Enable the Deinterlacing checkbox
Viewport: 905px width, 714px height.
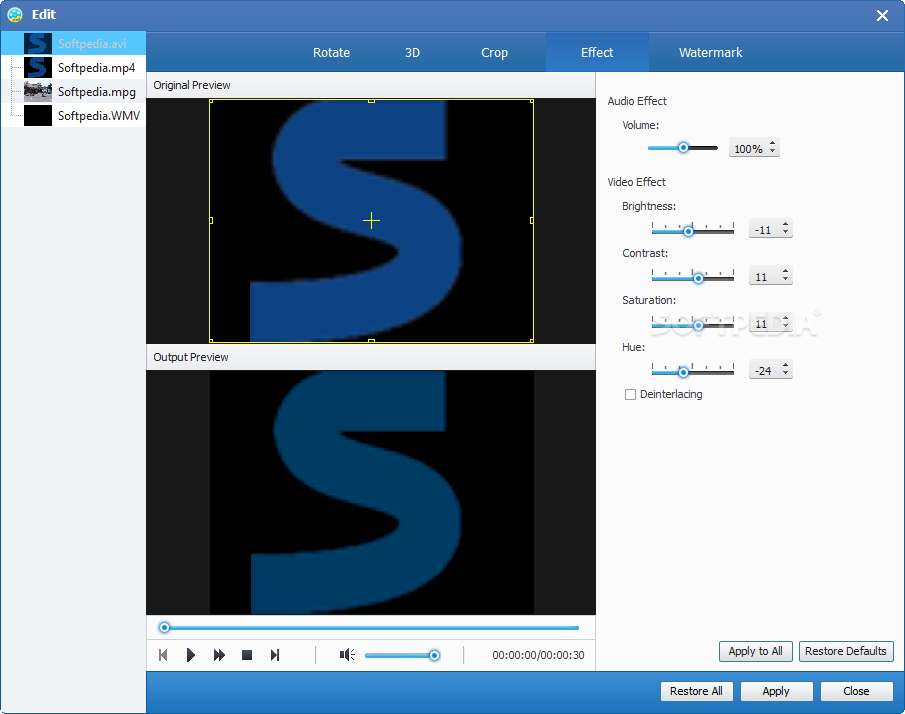pos(630,394)
